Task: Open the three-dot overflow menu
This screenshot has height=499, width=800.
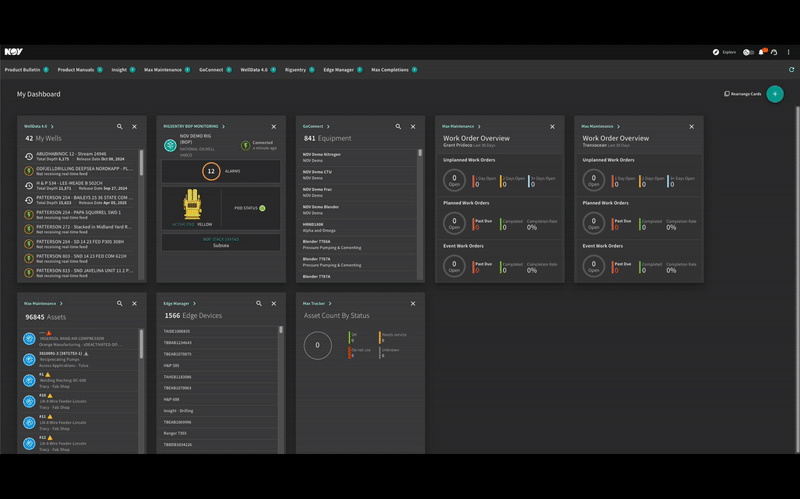Action: [x=788, y=52]
